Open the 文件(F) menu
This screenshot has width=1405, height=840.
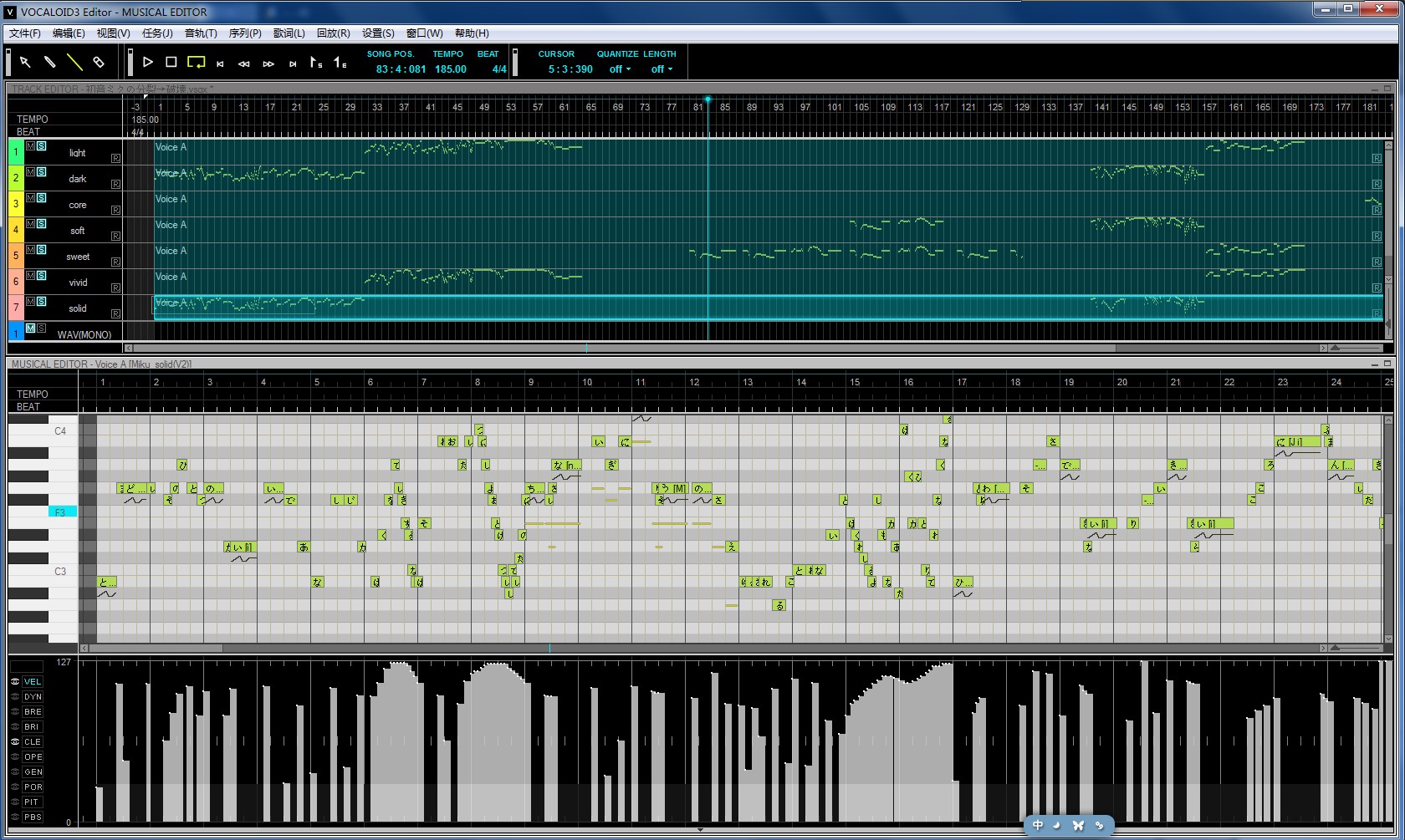point(25,33)
